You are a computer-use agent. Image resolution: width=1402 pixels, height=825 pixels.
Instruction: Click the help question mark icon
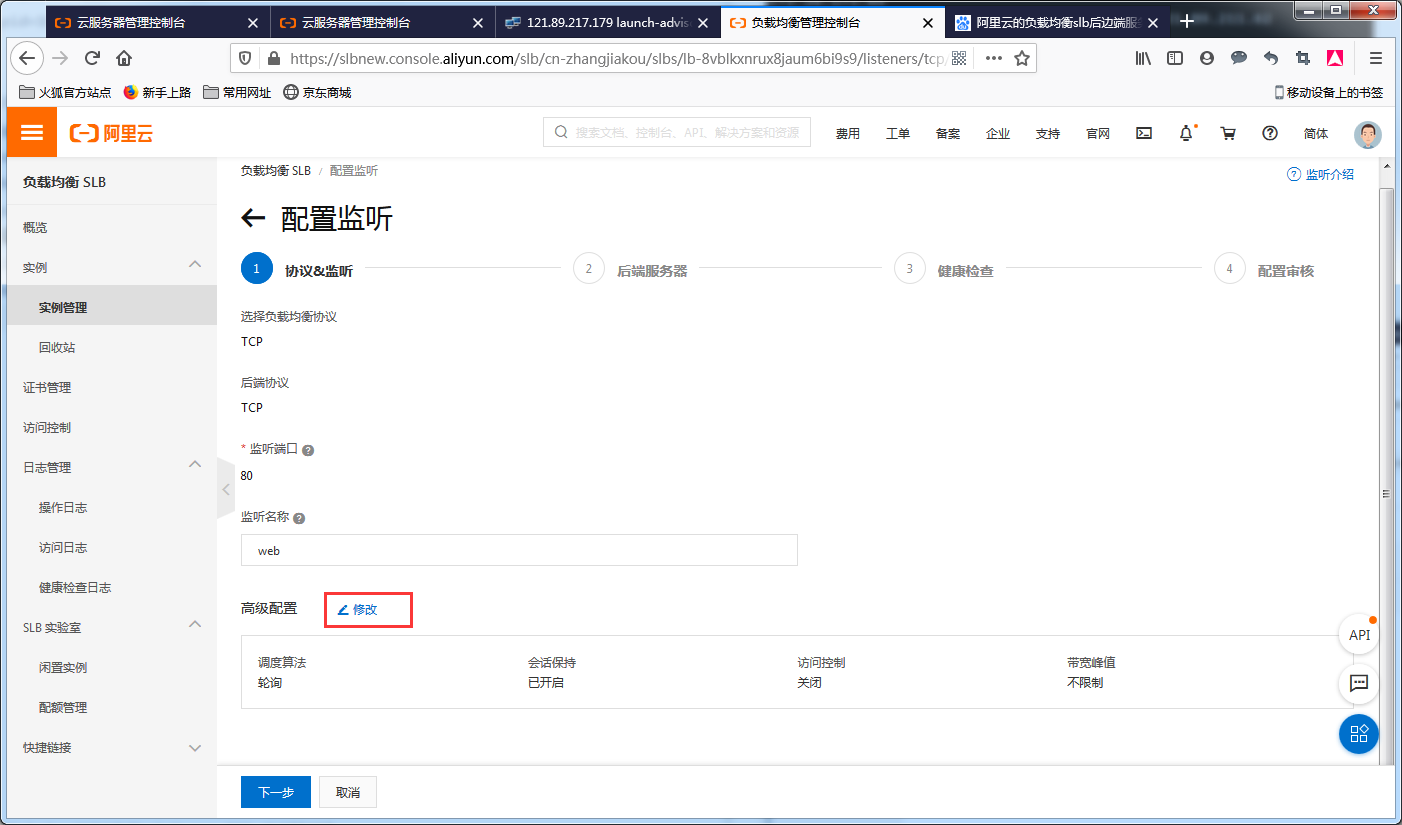pyautogui.click(x=1269, y=132)
